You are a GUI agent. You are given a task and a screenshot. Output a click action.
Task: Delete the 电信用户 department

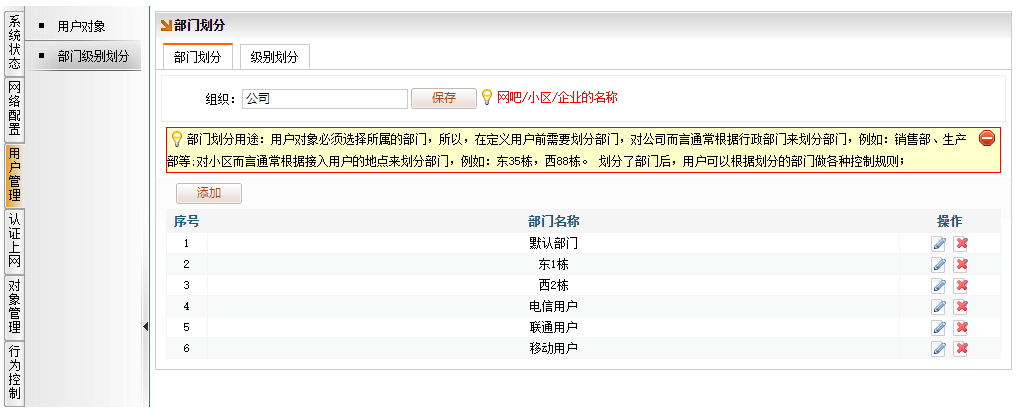click(x=962, y=306)
